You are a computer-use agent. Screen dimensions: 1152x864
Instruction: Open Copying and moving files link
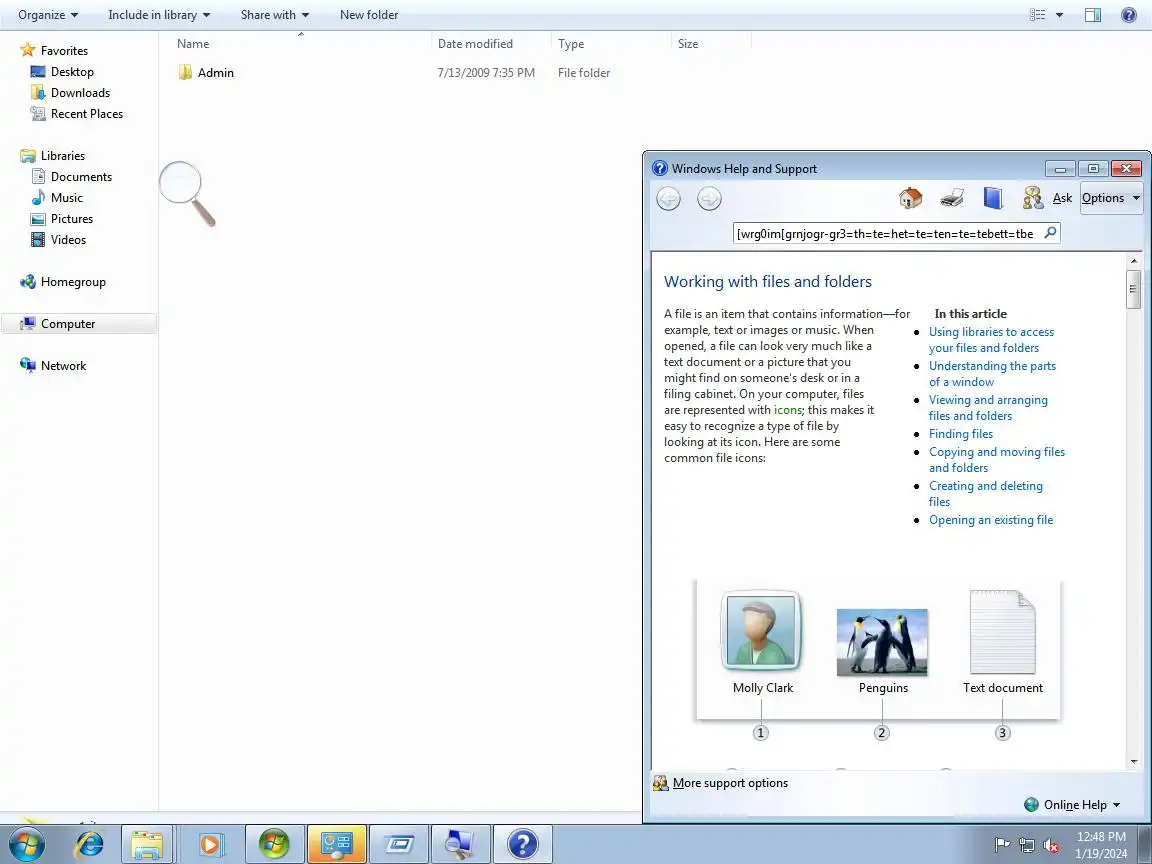click(x=996, y=459)
